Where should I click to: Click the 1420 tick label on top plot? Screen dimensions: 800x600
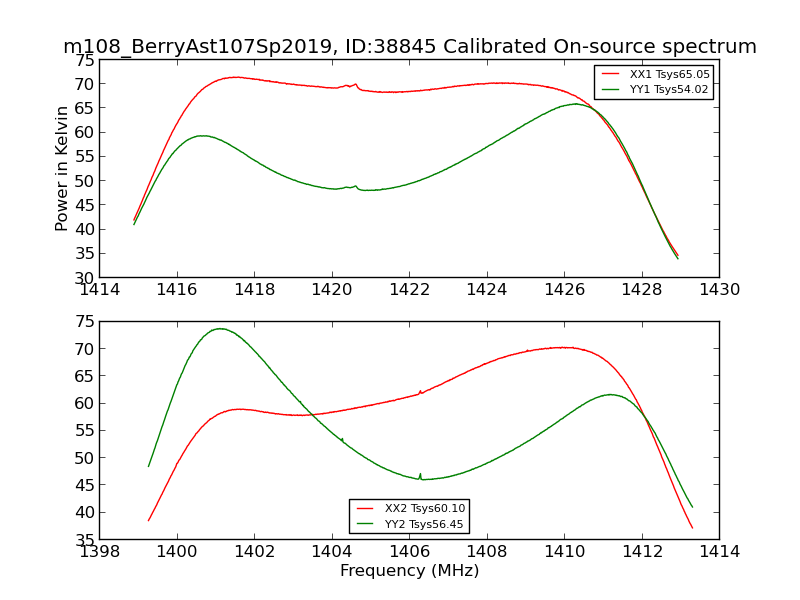coord(332,290)
